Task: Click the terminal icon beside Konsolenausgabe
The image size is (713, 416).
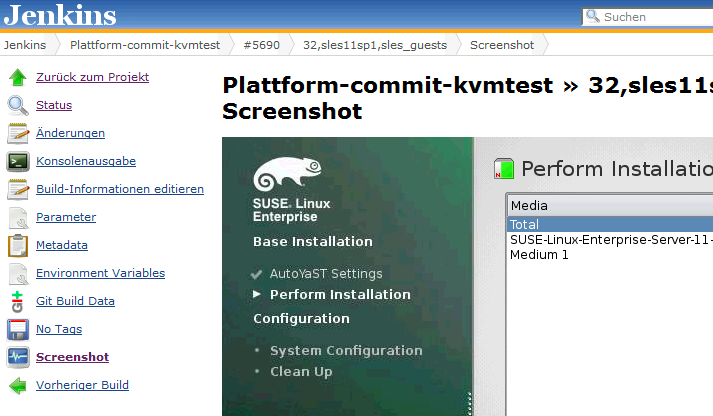Action: point(18,161)
